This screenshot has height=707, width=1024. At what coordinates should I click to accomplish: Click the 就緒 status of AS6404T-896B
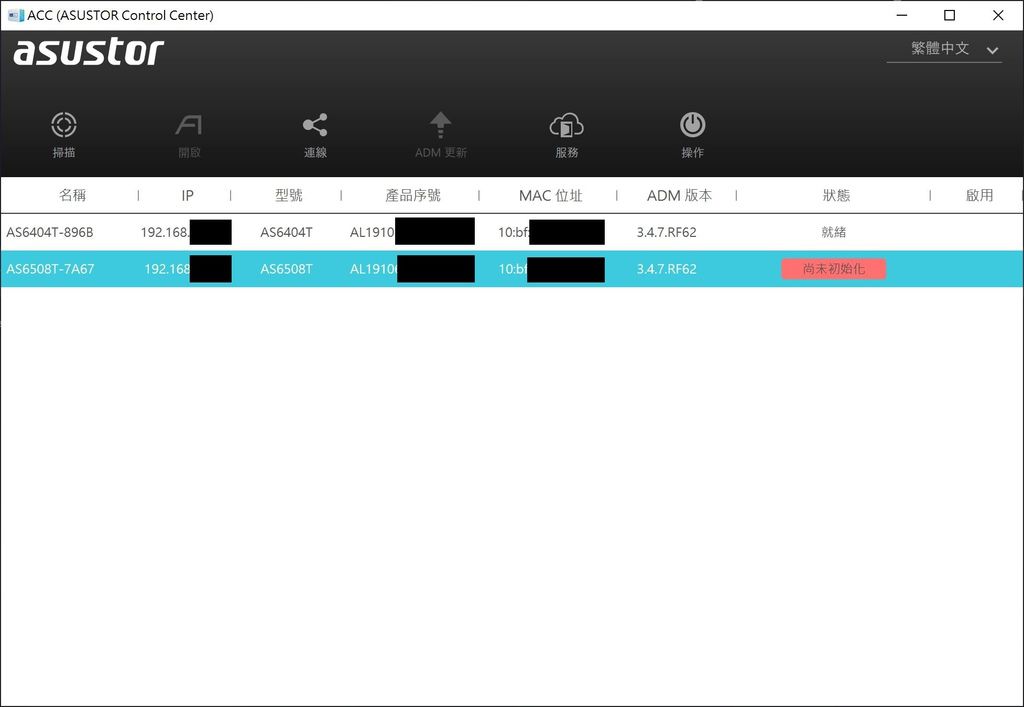click(834, 232)
